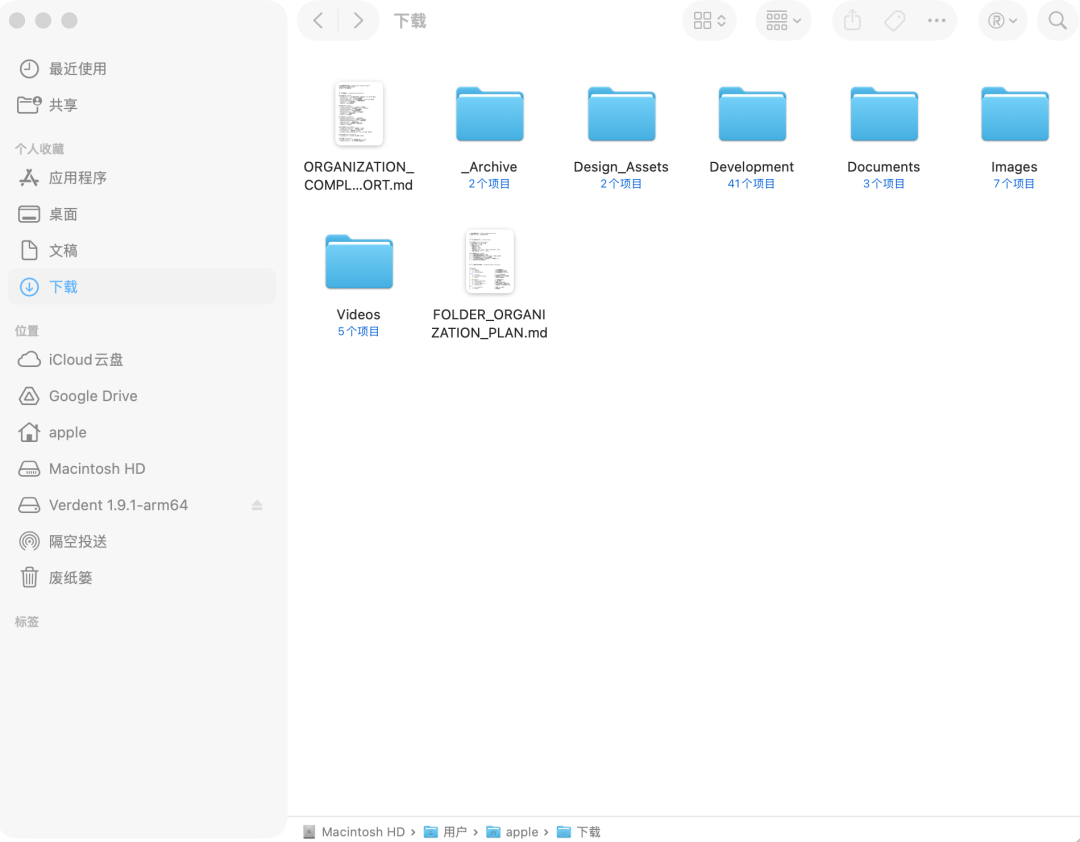Select 最近使用 in the sidebar

click(x=77, y=69)
